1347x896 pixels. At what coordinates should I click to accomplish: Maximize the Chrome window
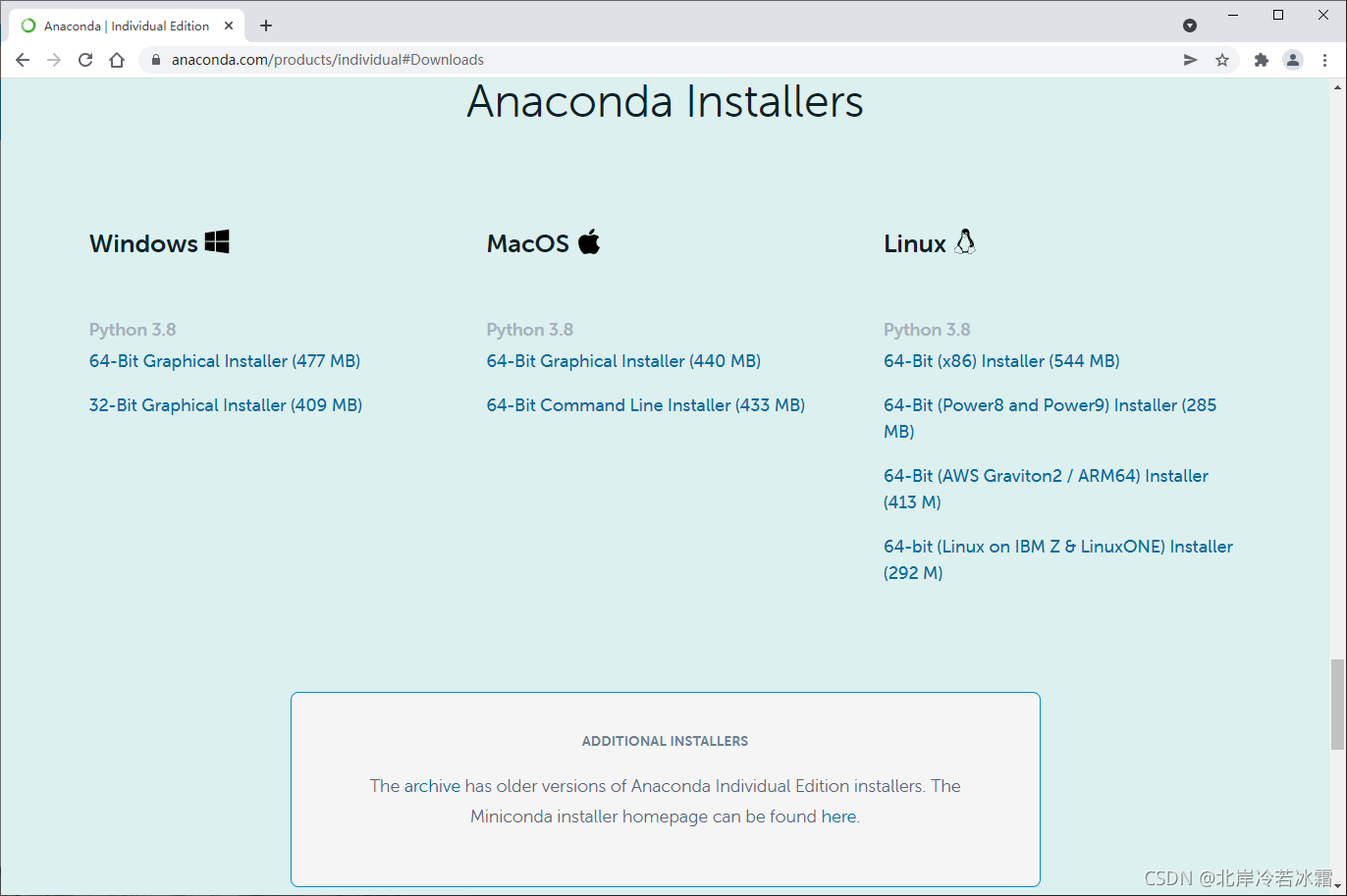(1278, 15)
